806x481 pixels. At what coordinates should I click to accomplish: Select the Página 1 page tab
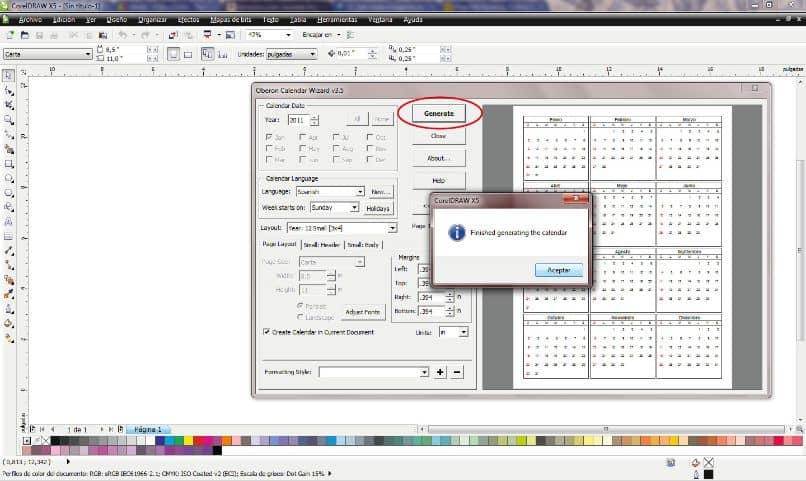148,429
